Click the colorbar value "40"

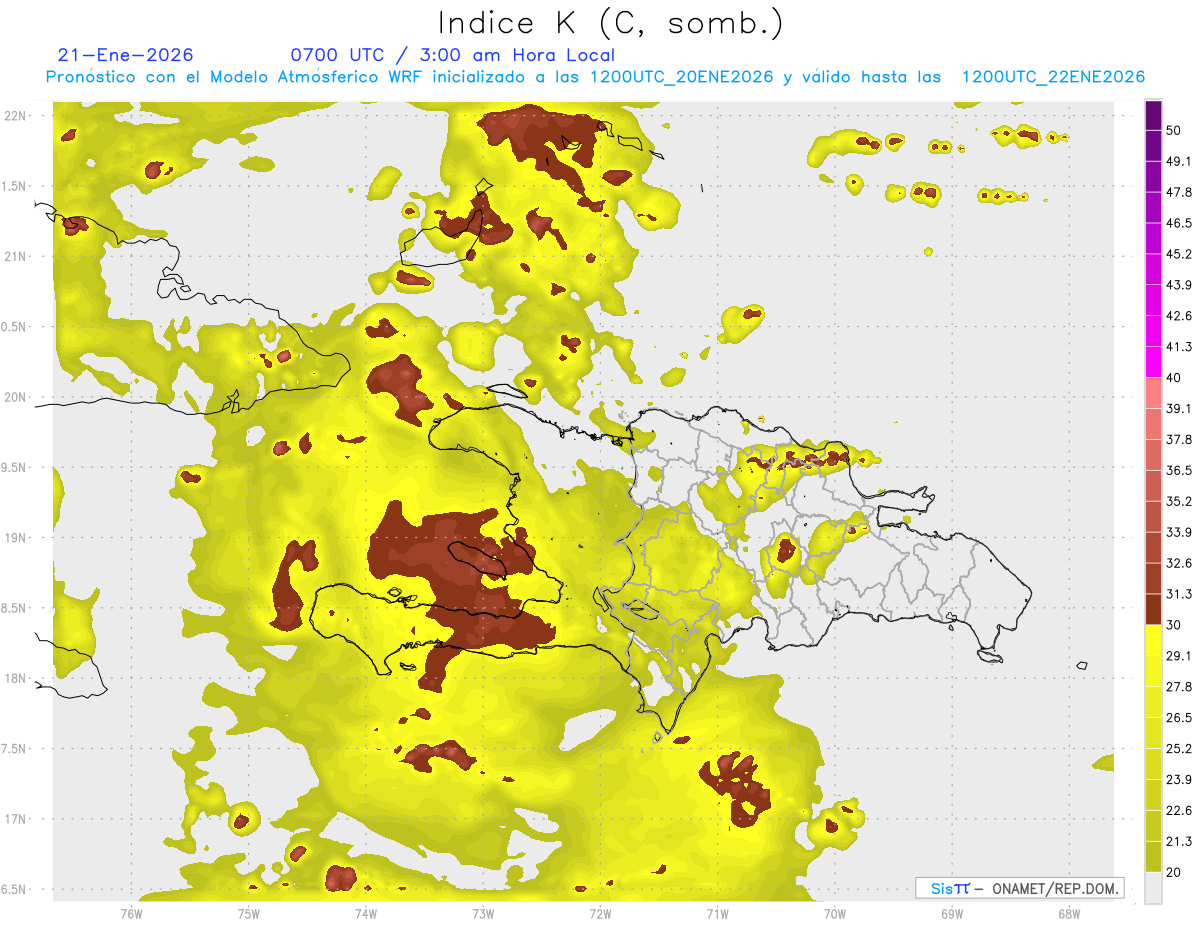click(x=1176, y=378)
